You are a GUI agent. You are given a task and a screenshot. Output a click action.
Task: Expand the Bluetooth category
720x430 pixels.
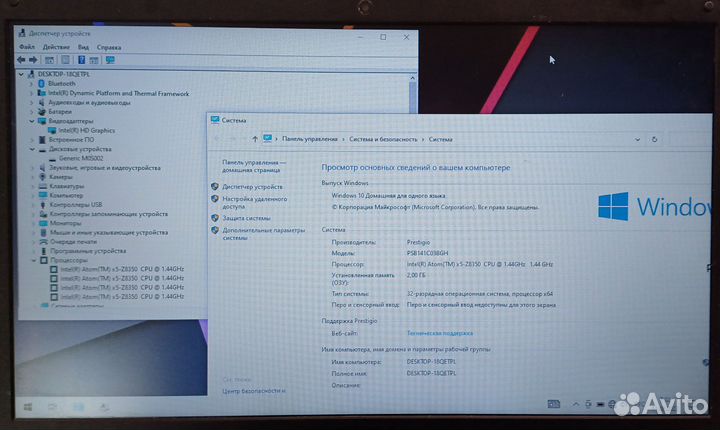click(x=30, y=84)
